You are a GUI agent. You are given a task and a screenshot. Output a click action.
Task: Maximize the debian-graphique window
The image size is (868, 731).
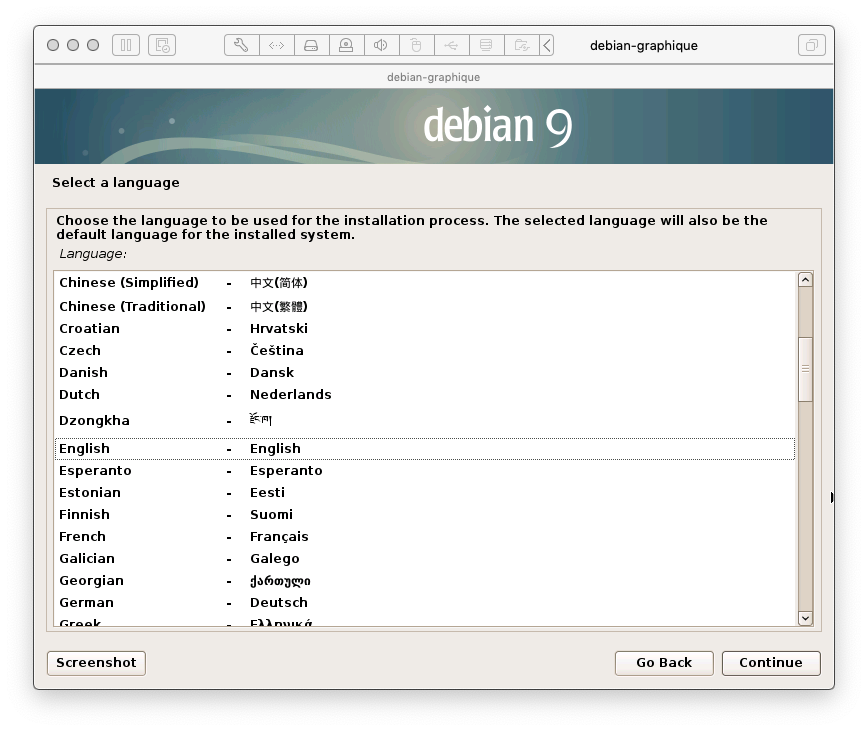point(93,45)
